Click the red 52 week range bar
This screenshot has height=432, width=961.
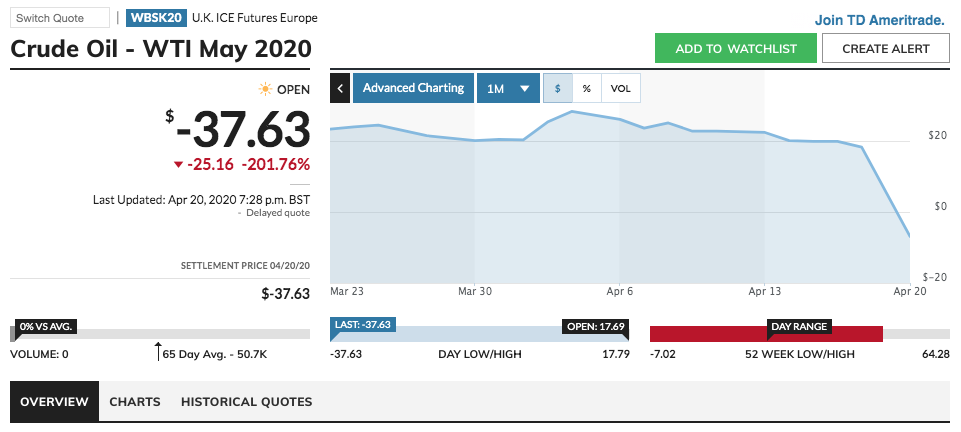(x=767, y=335)
